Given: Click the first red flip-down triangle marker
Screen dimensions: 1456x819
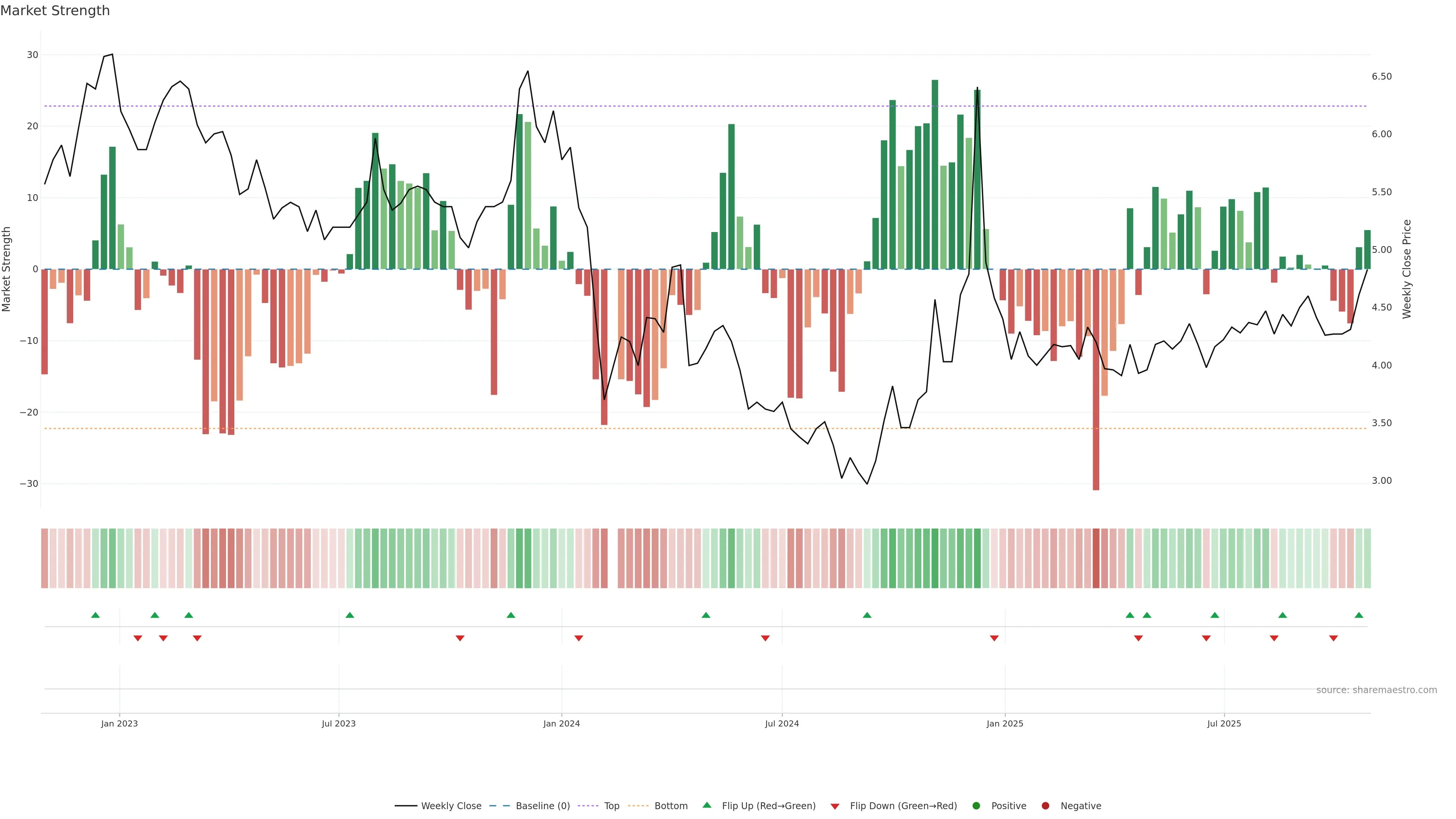Looking at the screenshot, I should coord(138,638).
